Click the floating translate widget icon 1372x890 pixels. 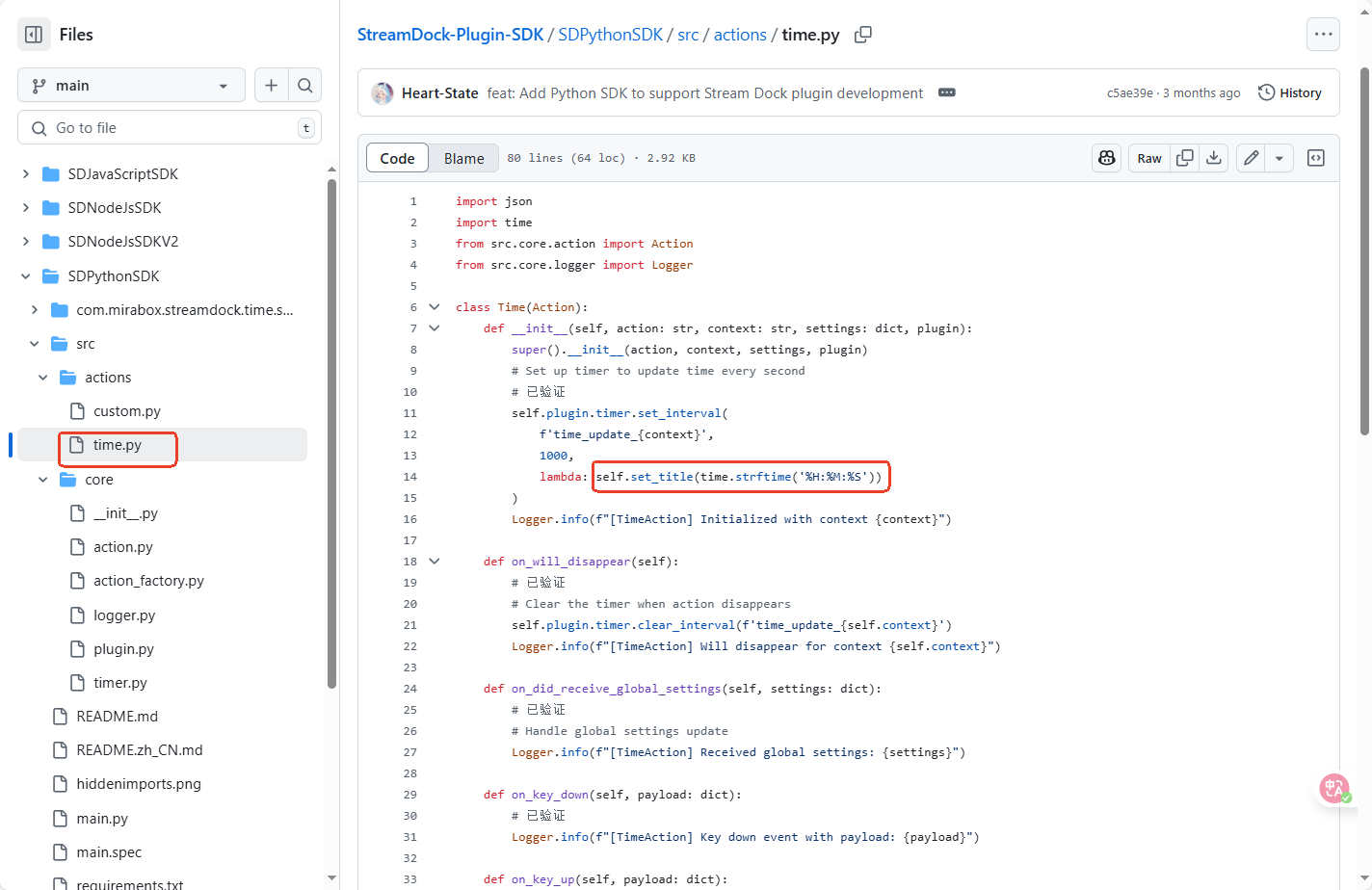(1335, 789)
